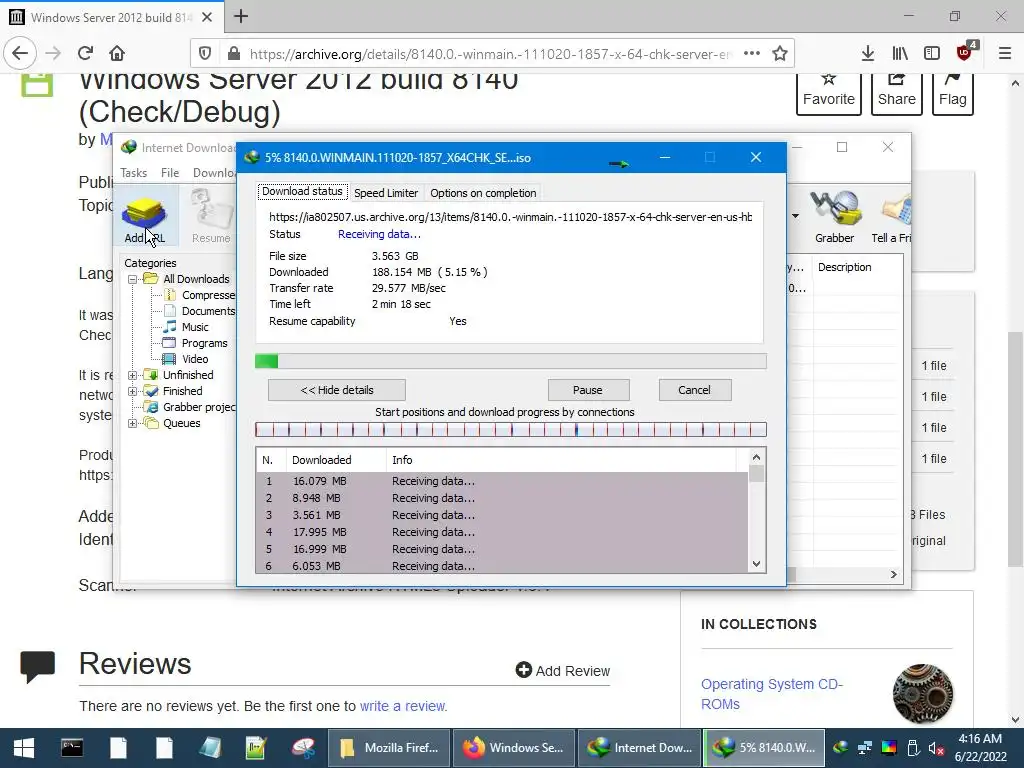1024x768 pixels.
Task: Click the IDM system tray icon
Action: [x=841, y=748]
